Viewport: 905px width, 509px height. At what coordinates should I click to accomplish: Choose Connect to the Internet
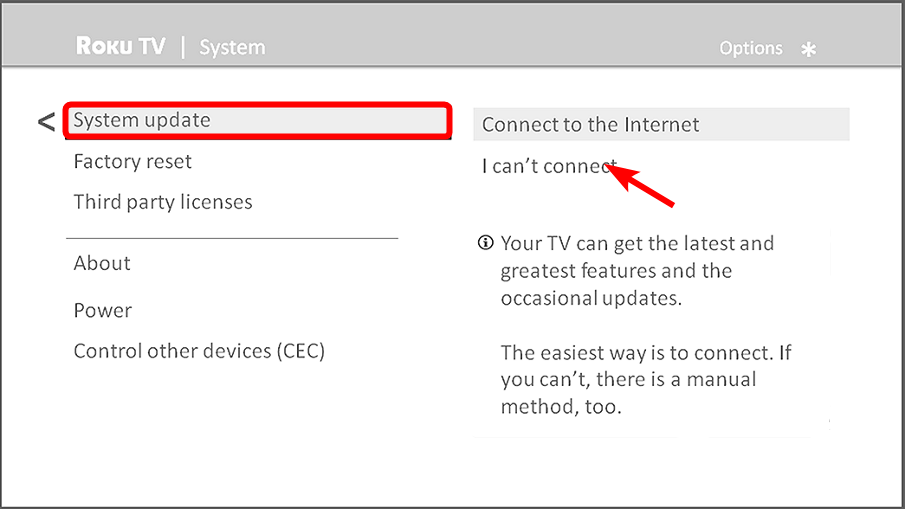pyautogui.click(x=661, y=124)
